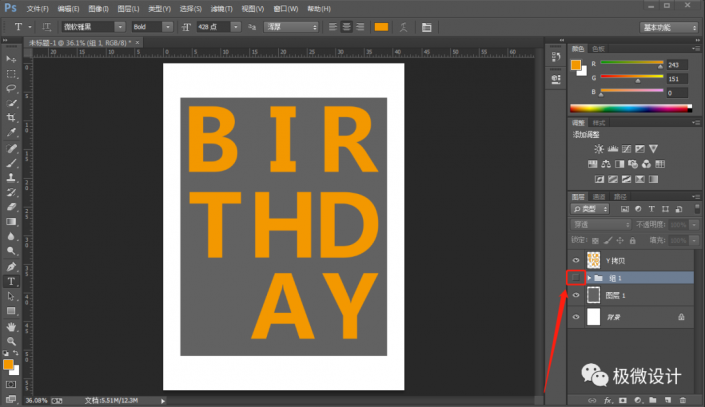Image resolution: width=705 pixels, height=407 pixels.
Task: Open the character and paragraph panel icon
Action: click(x=427, y=26)
